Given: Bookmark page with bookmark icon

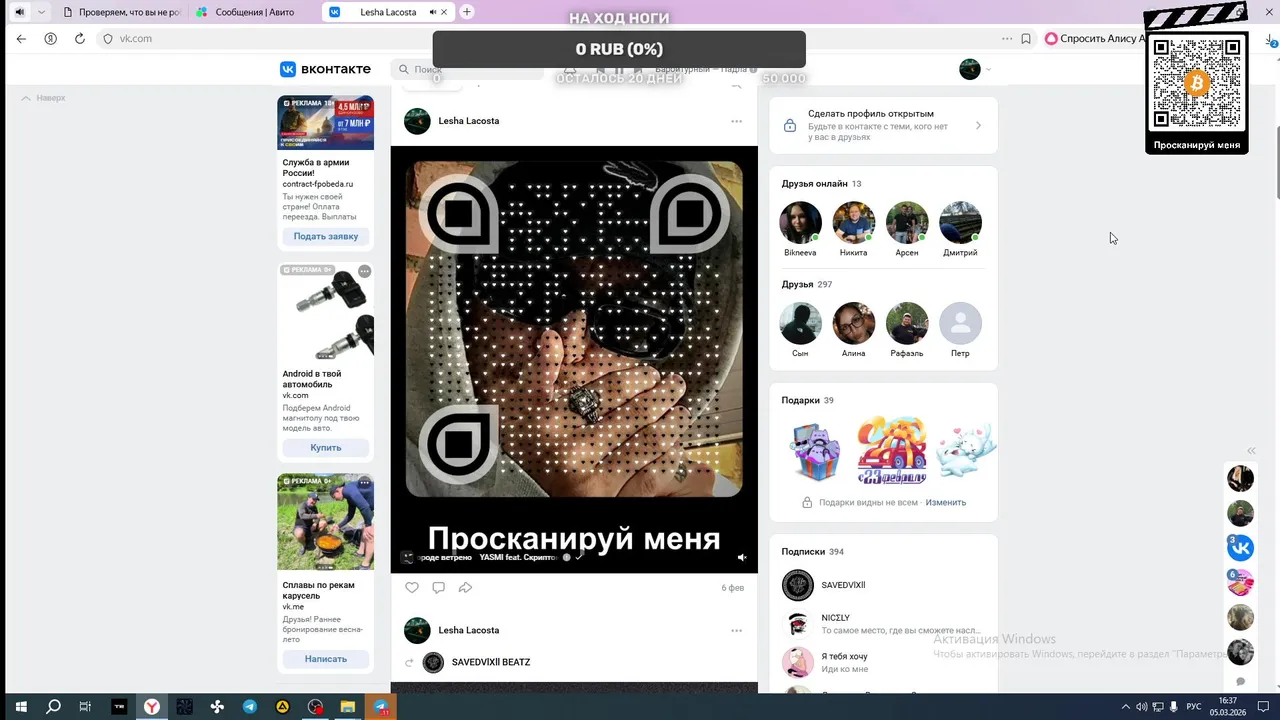Looking at the screenshot, I should (x=1026, y=39).
